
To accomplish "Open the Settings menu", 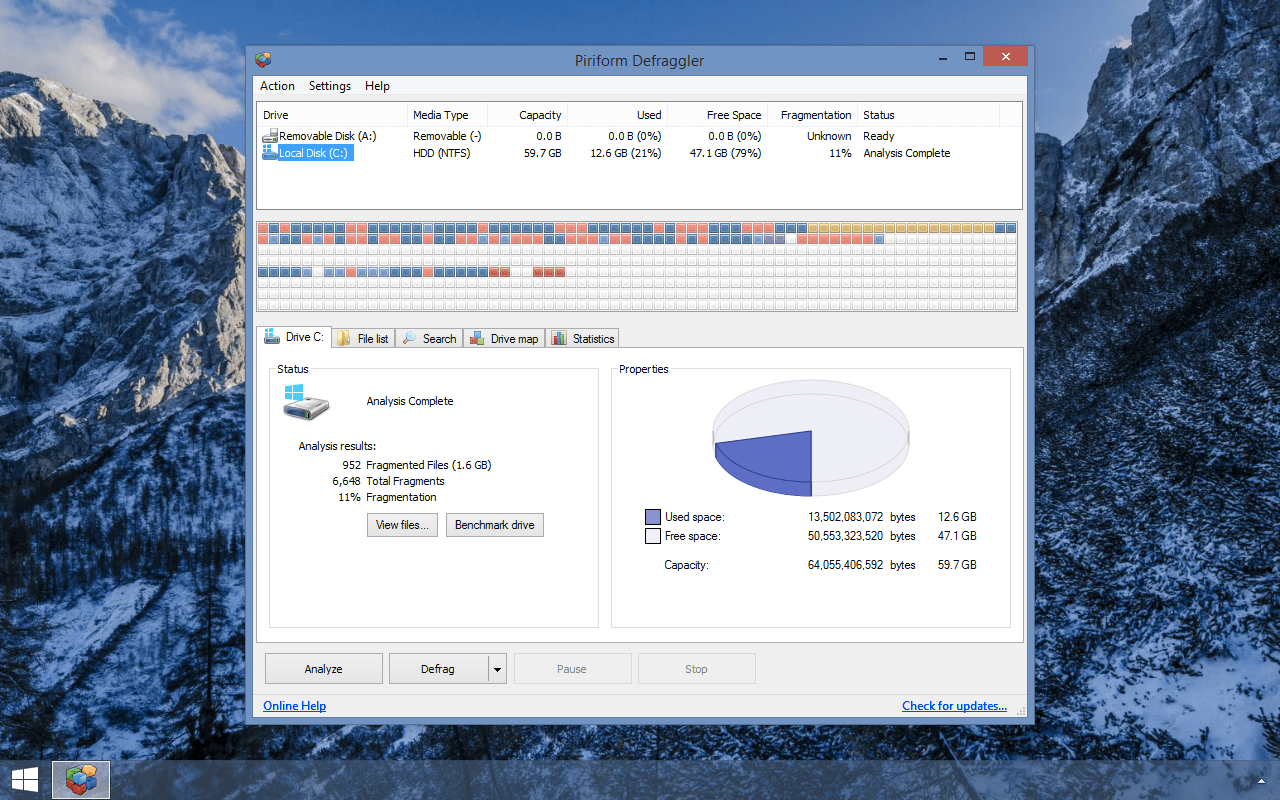I will coord(329,86).
